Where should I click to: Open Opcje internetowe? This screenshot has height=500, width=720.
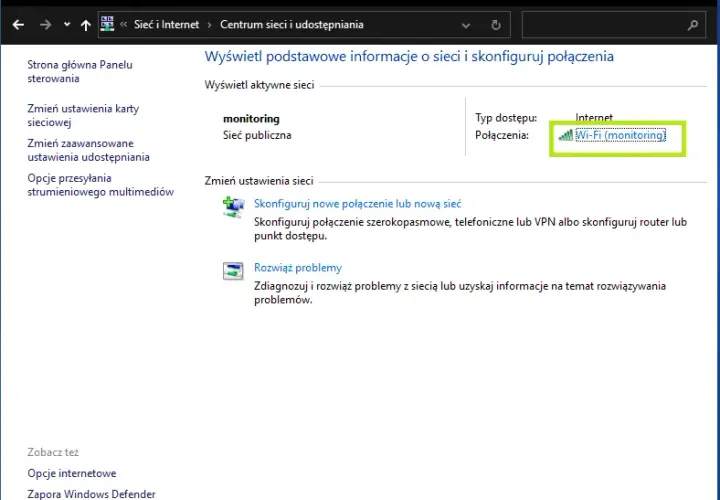pos(72,473)
